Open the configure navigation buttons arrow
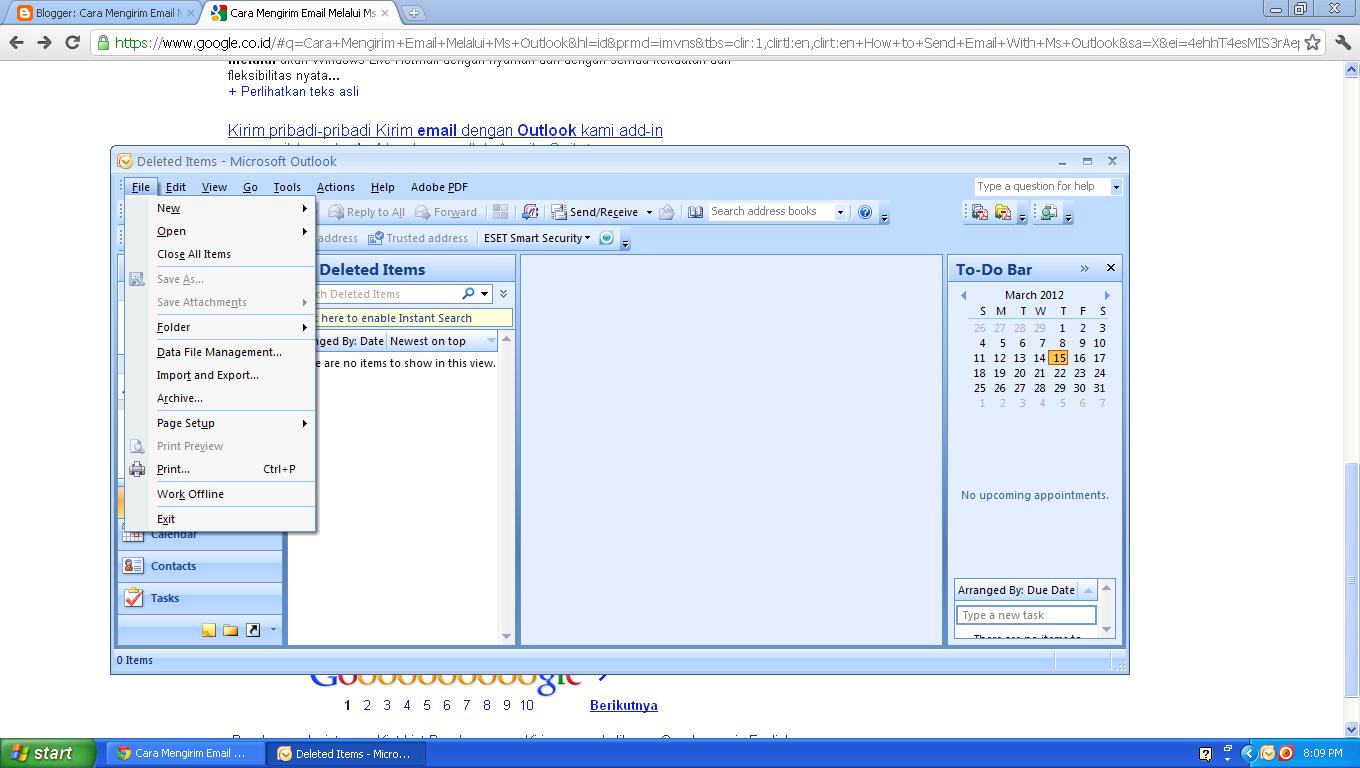 pos(273,630)
